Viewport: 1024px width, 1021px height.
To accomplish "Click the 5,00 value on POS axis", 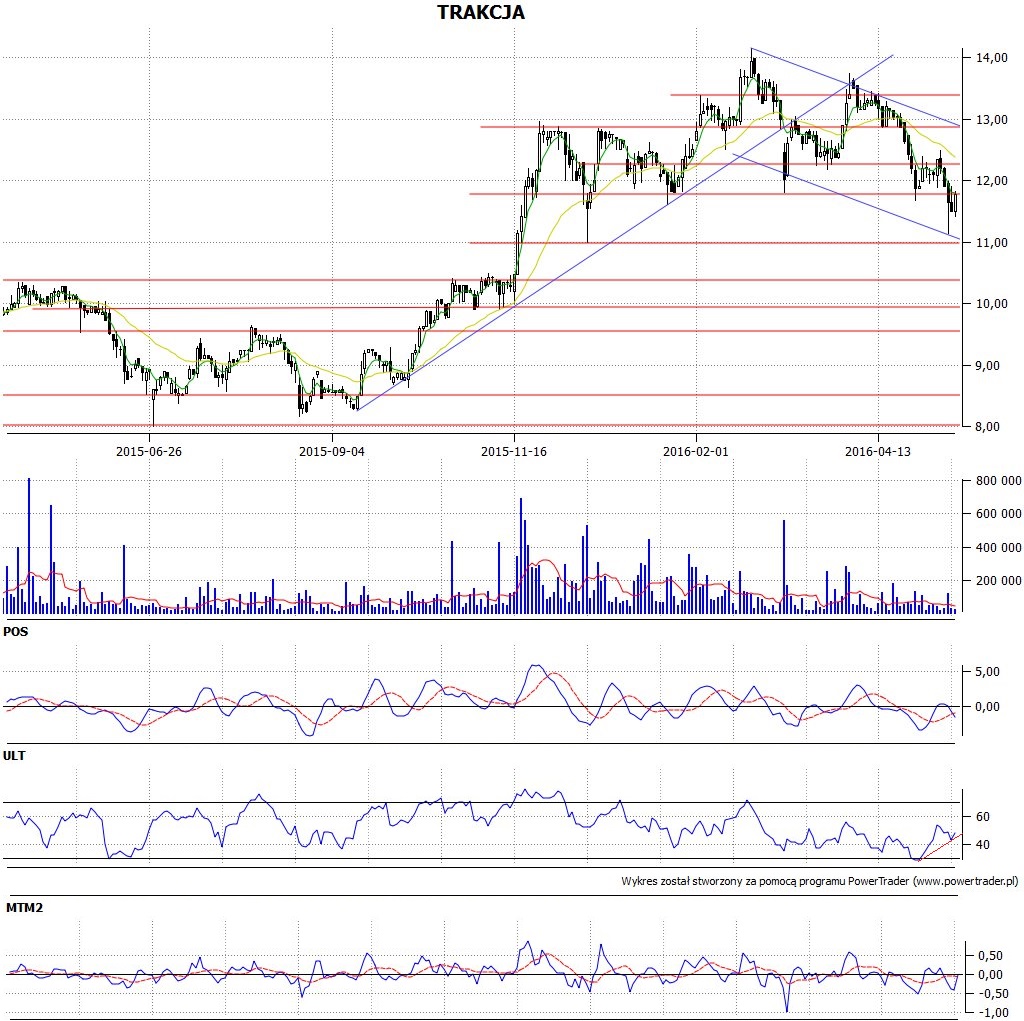I will coord(987,672).
